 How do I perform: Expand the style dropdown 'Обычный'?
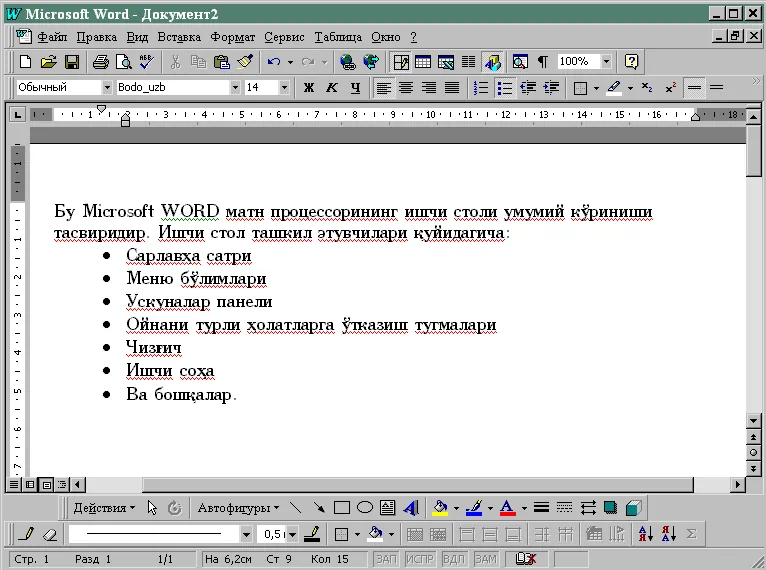click(107, 88)
